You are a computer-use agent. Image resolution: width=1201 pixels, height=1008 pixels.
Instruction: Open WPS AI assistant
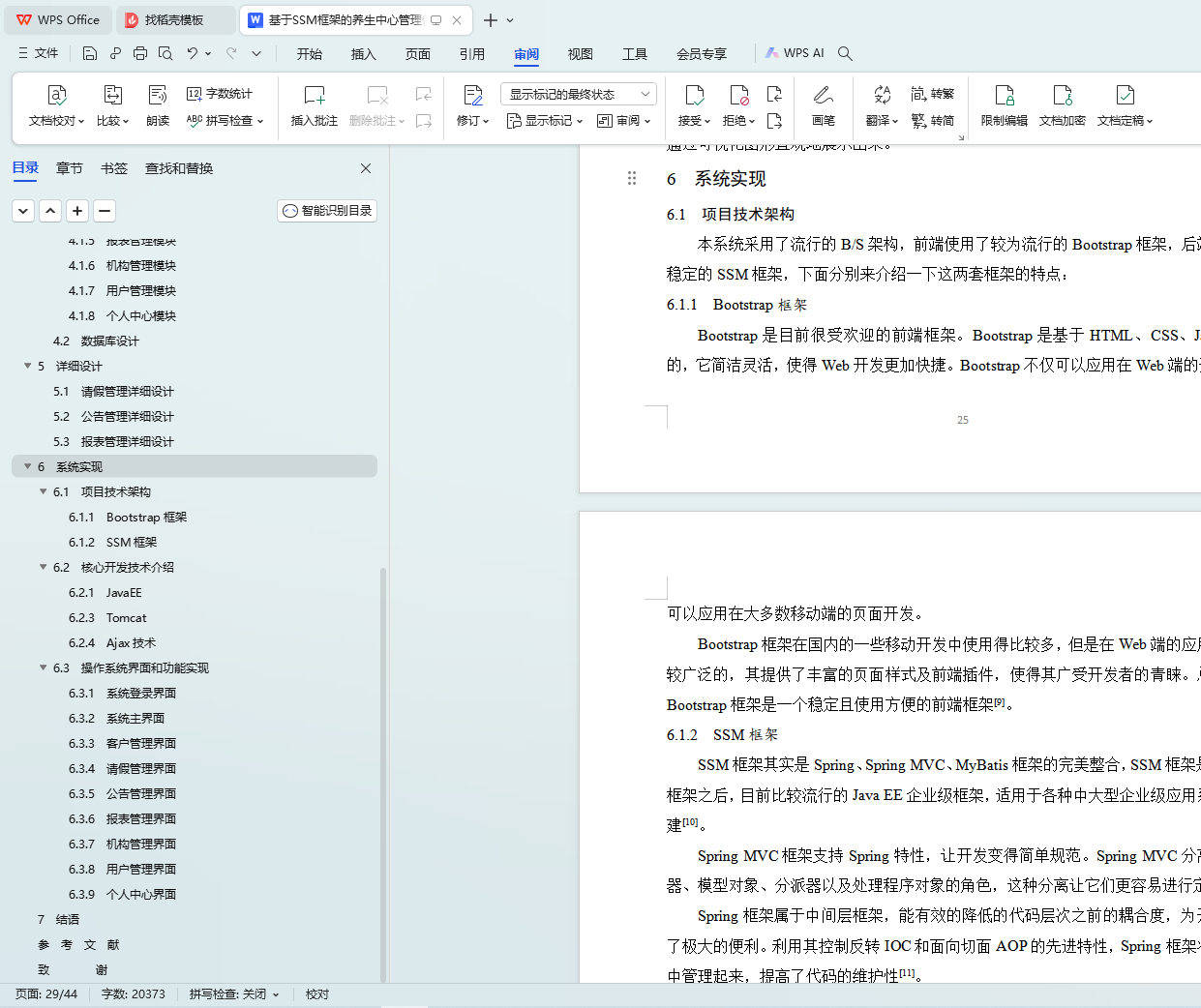point(795,53)
